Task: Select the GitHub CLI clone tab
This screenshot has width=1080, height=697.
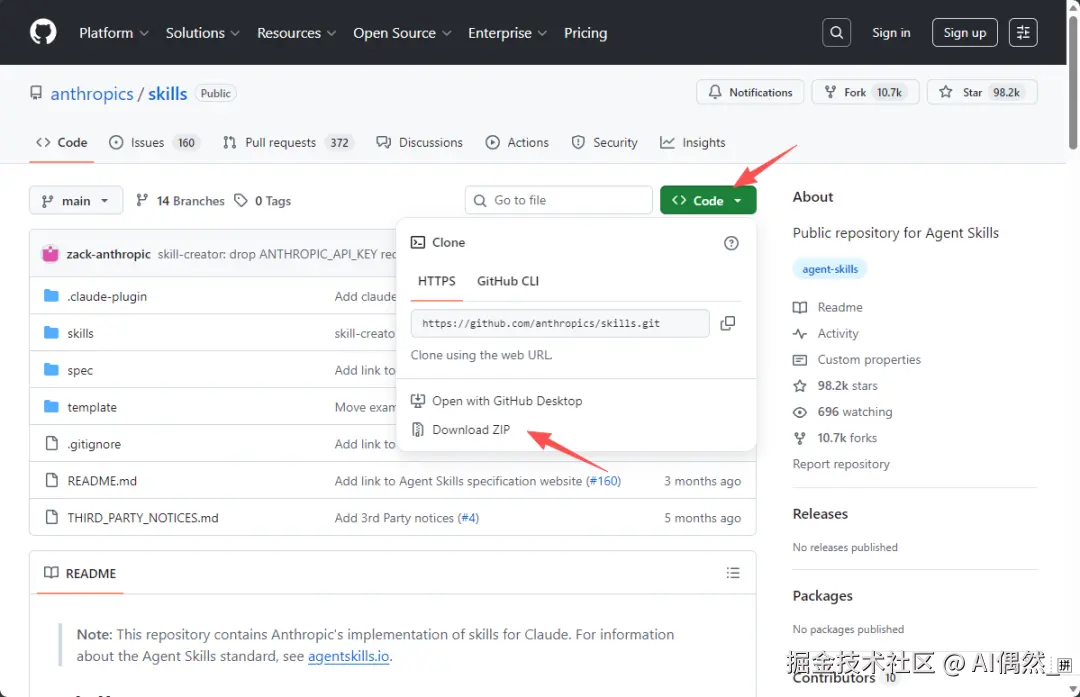Action: 508,281
